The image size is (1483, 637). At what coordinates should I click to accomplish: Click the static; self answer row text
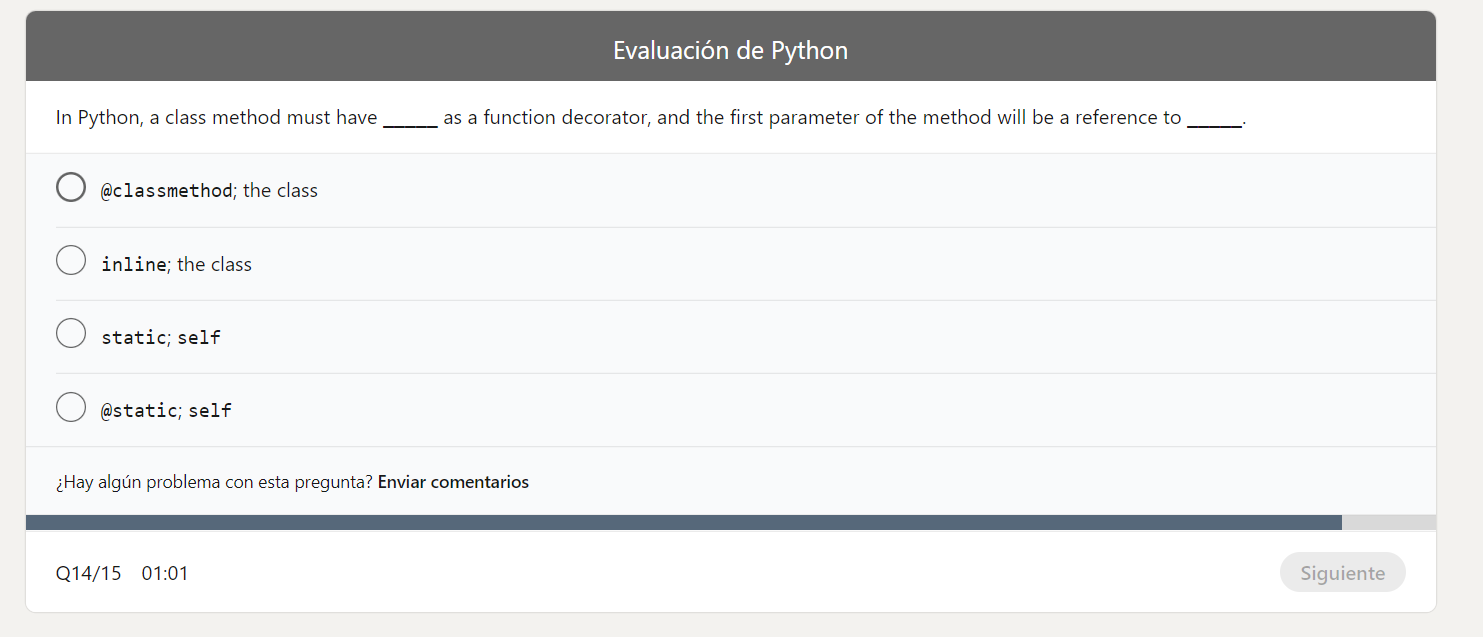(x=160, y=336)
